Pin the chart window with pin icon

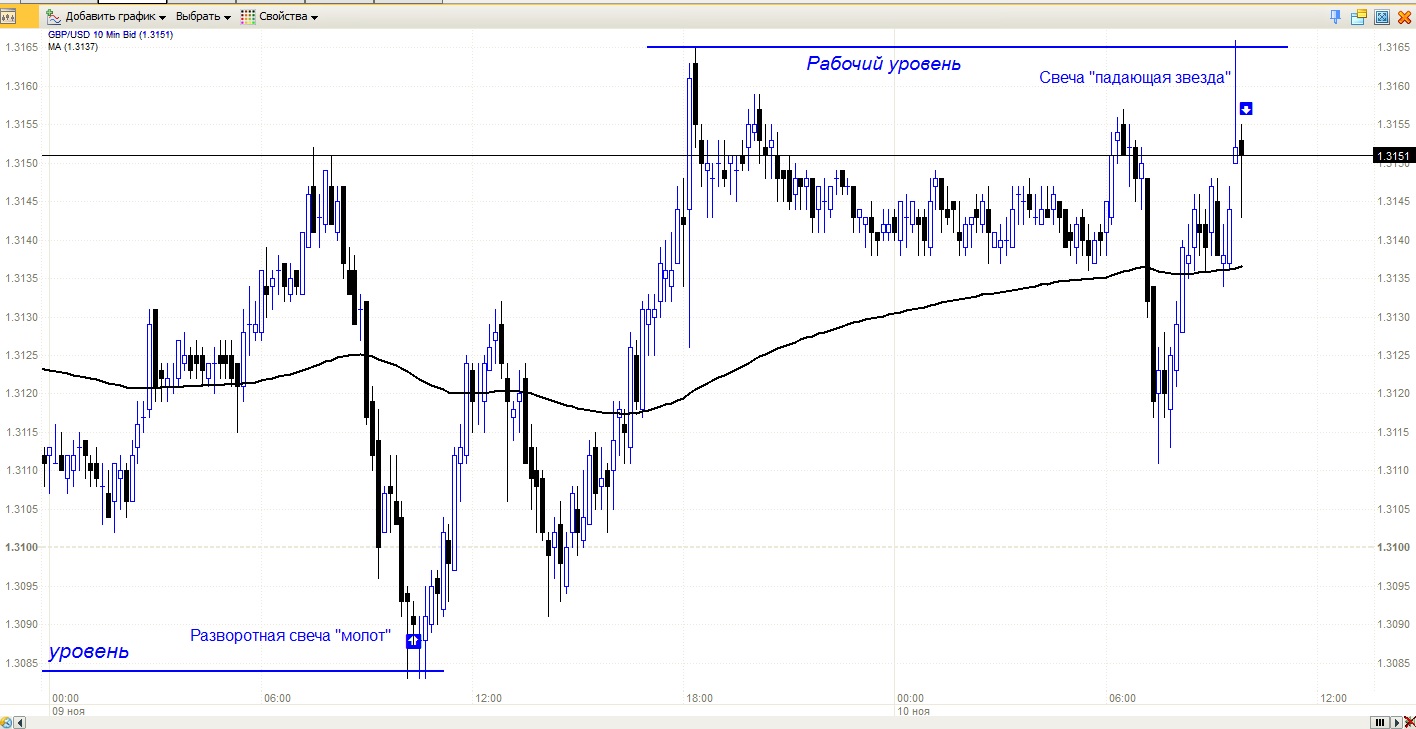1335,17
